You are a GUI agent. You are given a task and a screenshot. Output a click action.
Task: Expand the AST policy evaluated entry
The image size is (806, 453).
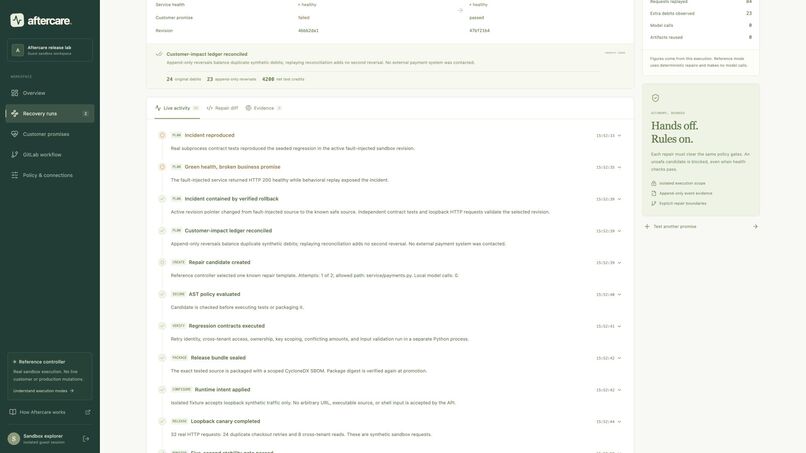click(x=619, y=295)
